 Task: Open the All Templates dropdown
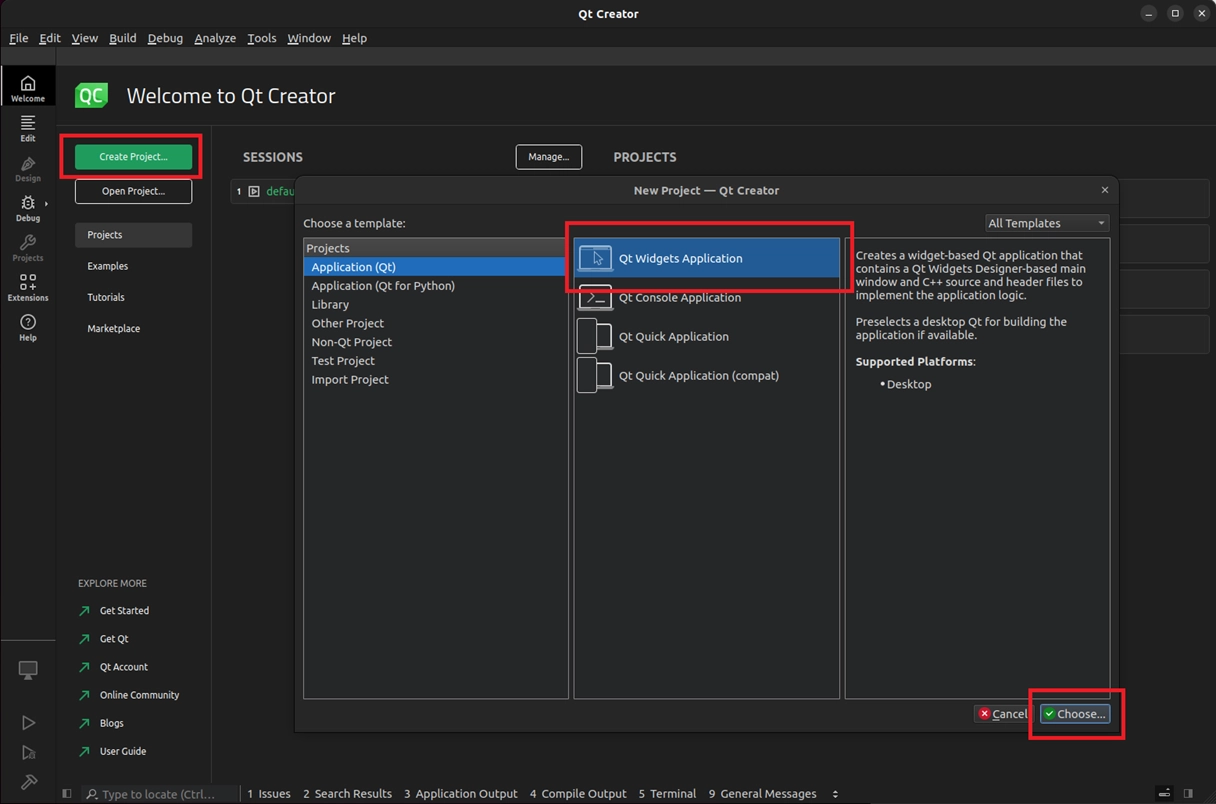(1046, 223)
